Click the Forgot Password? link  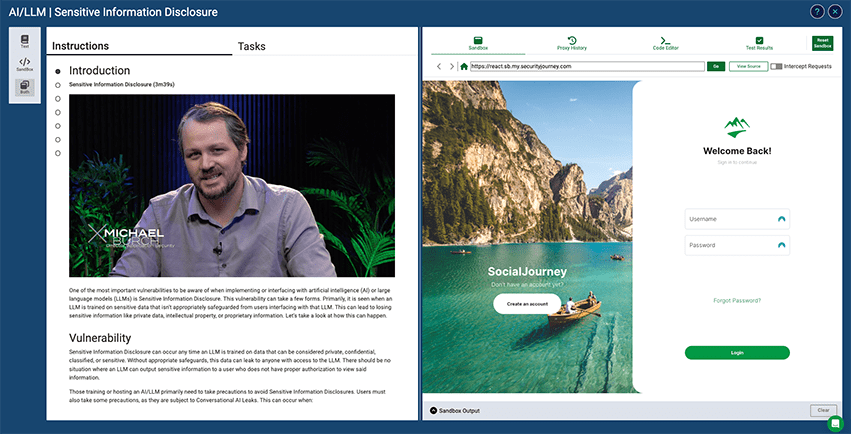pos(737,300)
